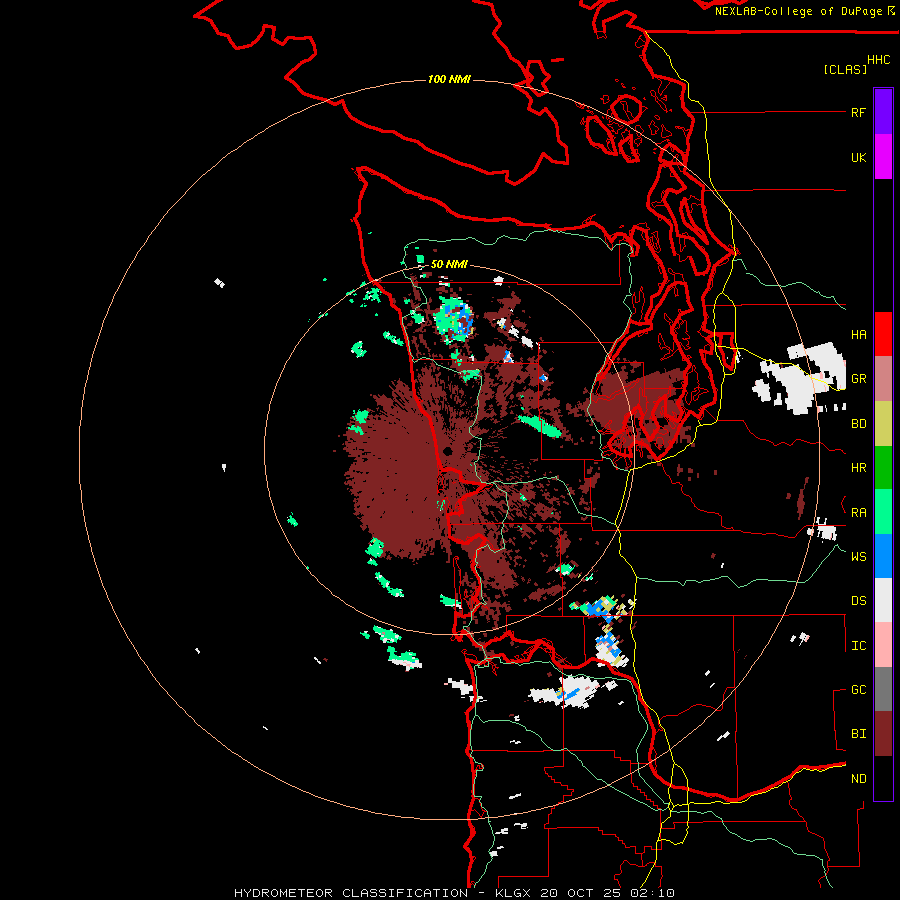Screen dimensions: 900x900
Task: Click the 'GC' legend label
Action: coord(858,690)
